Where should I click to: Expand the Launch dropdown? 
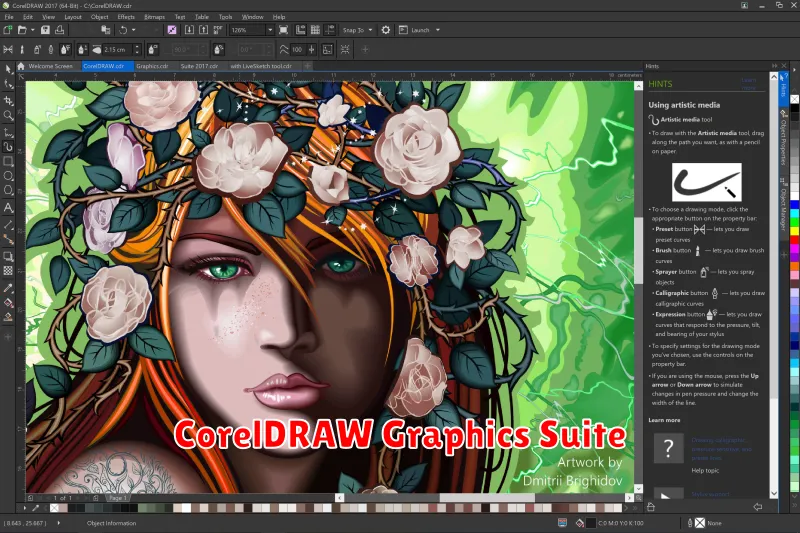[x=438, y=30]
